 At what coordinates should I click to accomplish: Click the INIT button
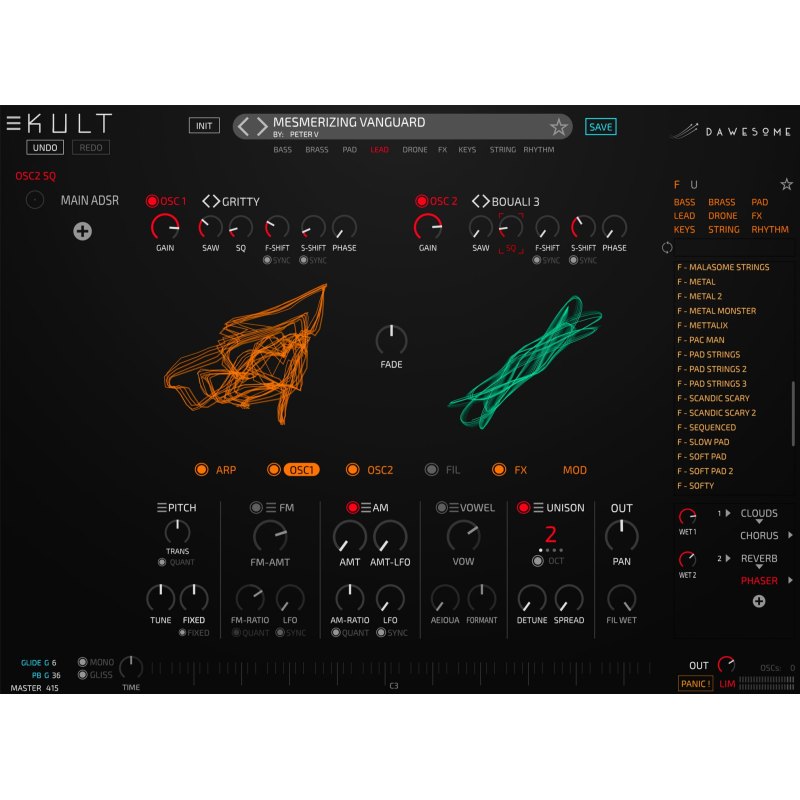tap(204, 126)
